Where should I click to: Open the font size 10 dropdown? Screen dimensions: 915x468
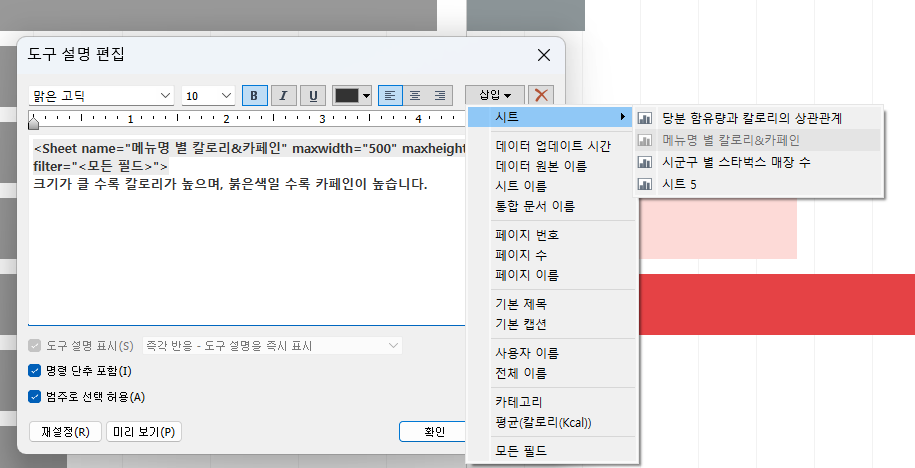[x=208, y=96]
